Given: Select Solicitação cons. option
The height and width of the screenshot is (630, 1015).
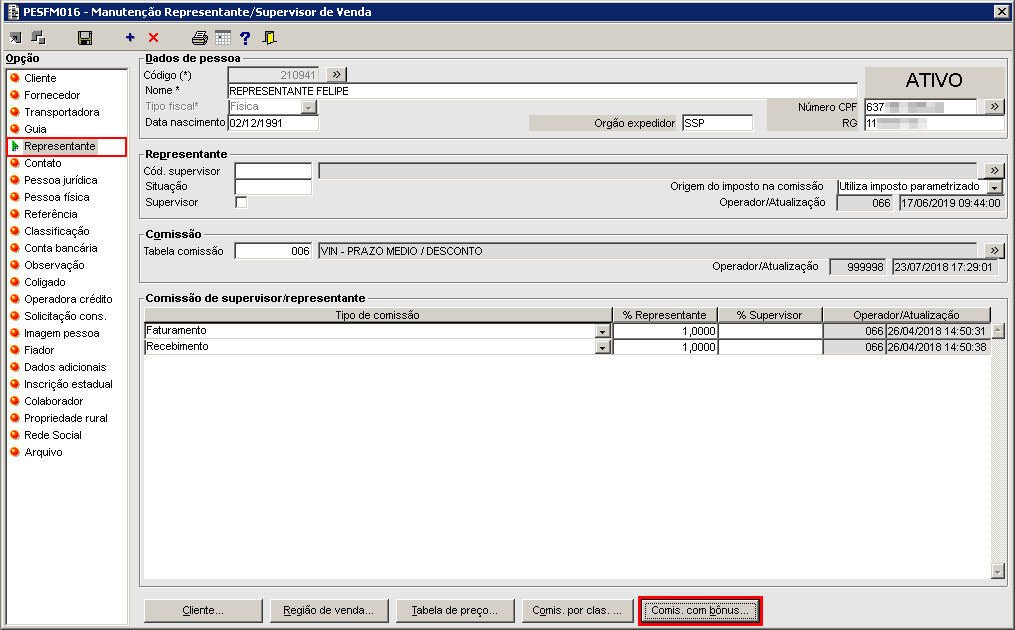Looking at the screenshot, I should (x=65, y=316).
